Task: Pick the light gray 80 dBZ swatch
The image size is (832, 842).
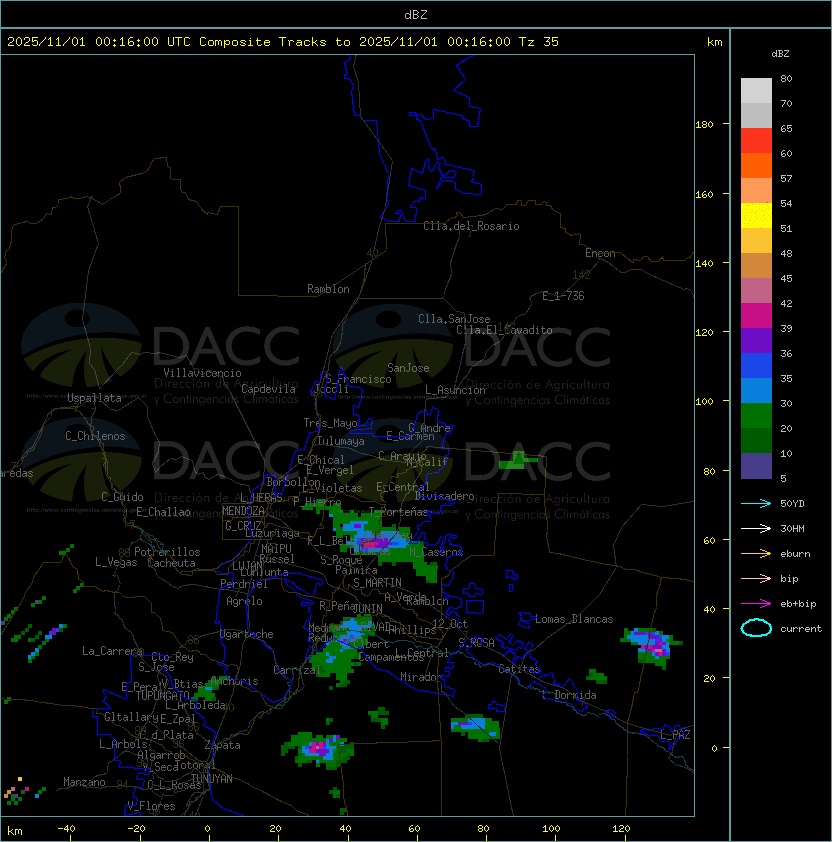Action: (x=756, y=90)
